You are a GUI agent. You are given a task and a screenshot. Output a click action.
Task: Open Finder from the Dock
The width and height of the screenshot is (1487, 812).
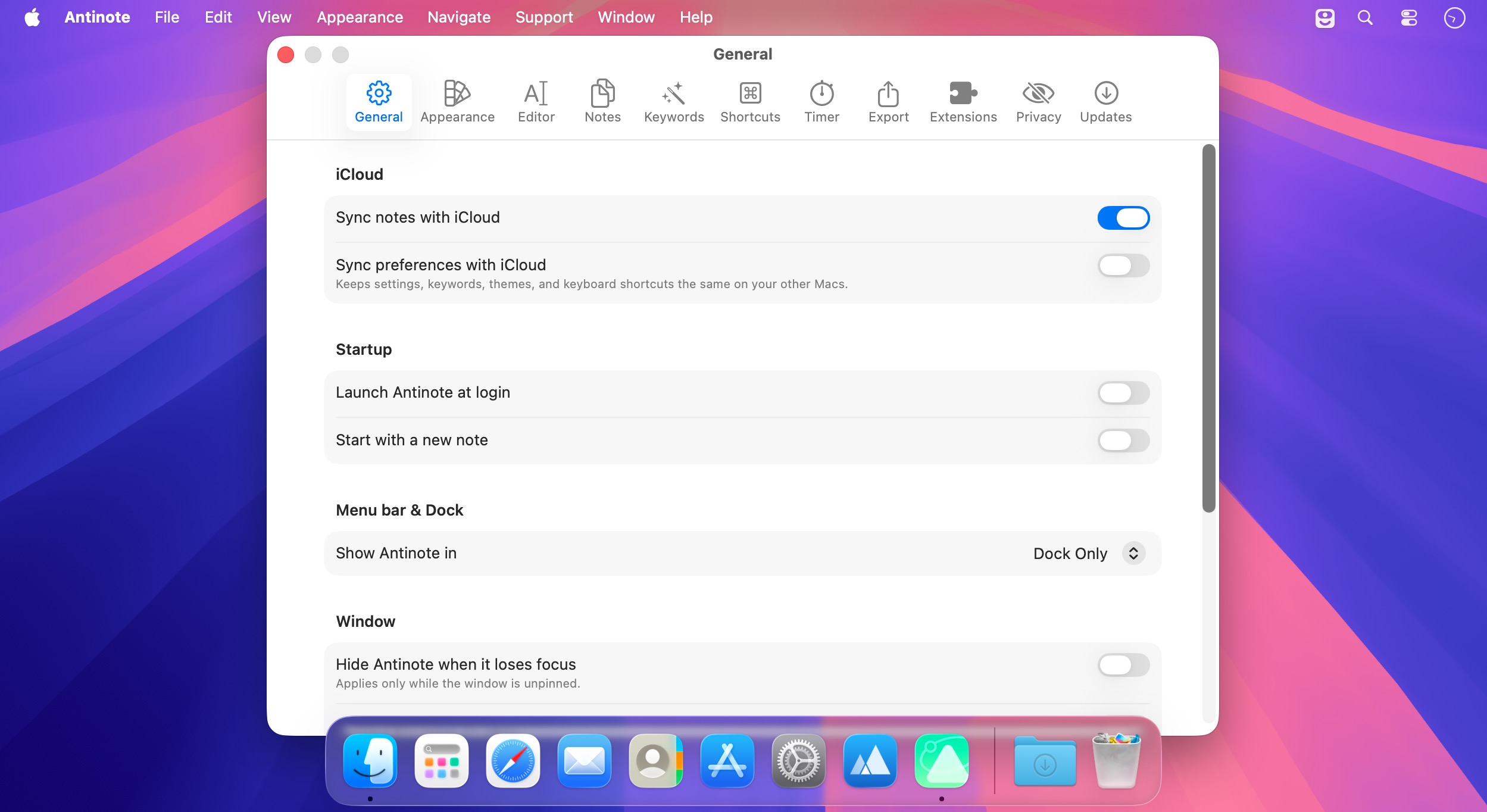(x=370, y=761)
